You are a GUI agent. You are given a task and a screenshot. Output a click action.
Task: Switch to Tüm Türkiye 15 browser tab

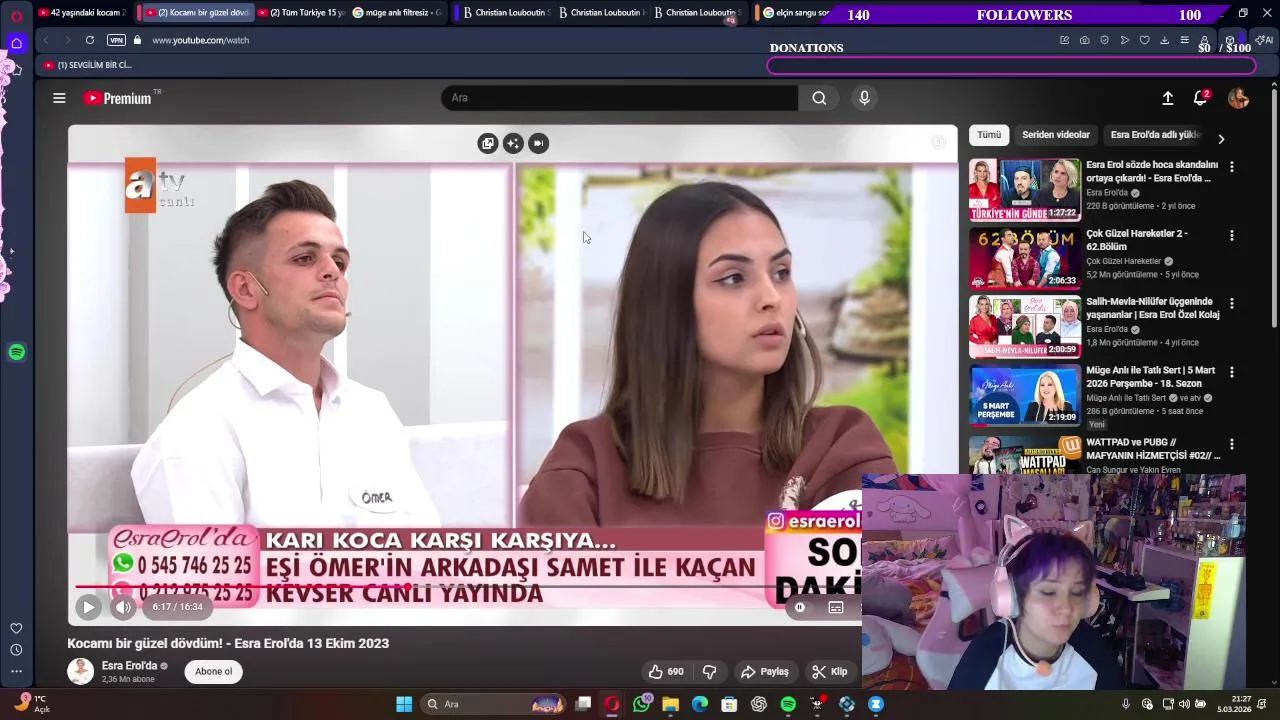(x=300, y=13)
